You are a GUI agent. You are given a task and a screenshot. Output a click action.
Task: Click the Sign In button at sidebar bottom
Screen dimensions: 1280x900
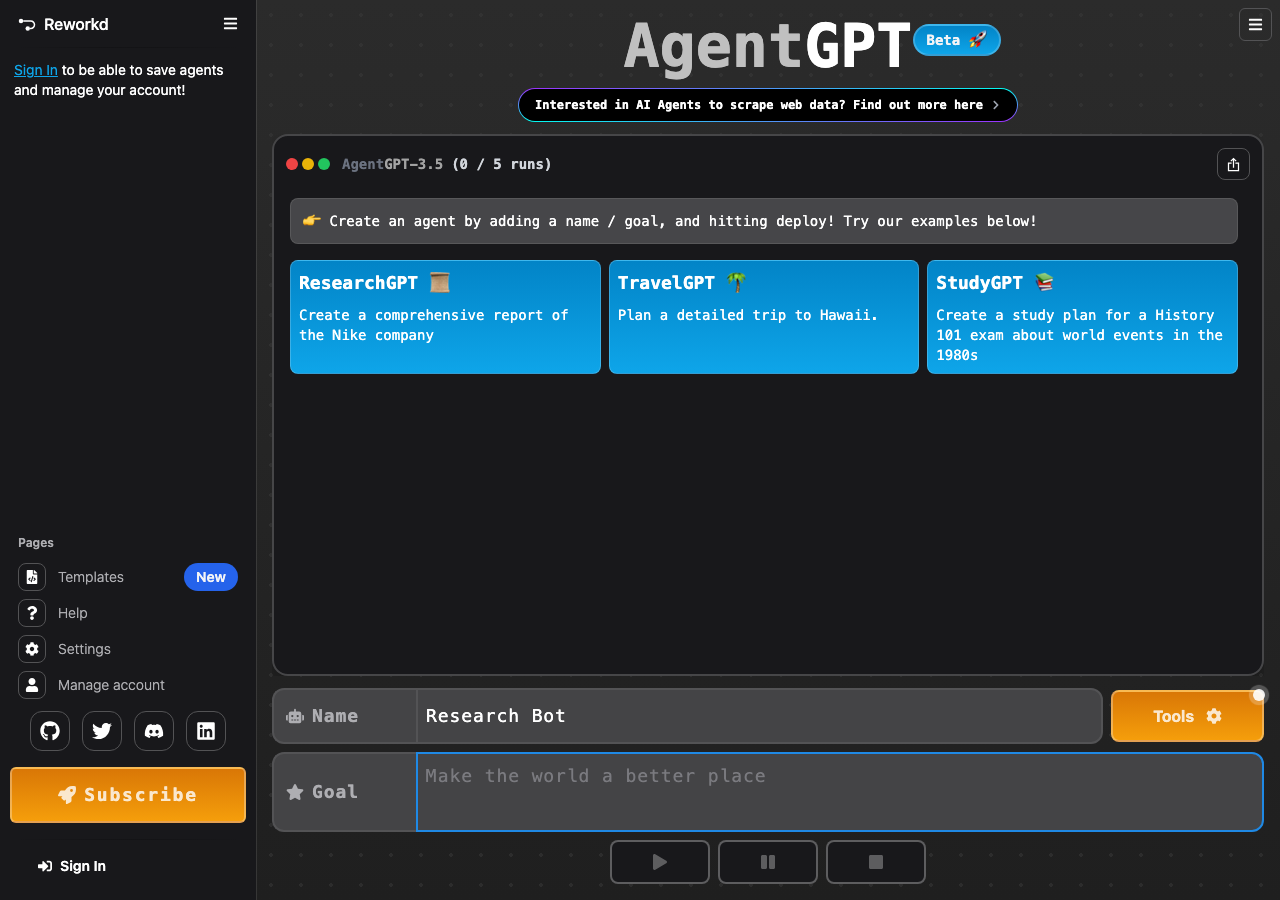[x=72, y=866]
